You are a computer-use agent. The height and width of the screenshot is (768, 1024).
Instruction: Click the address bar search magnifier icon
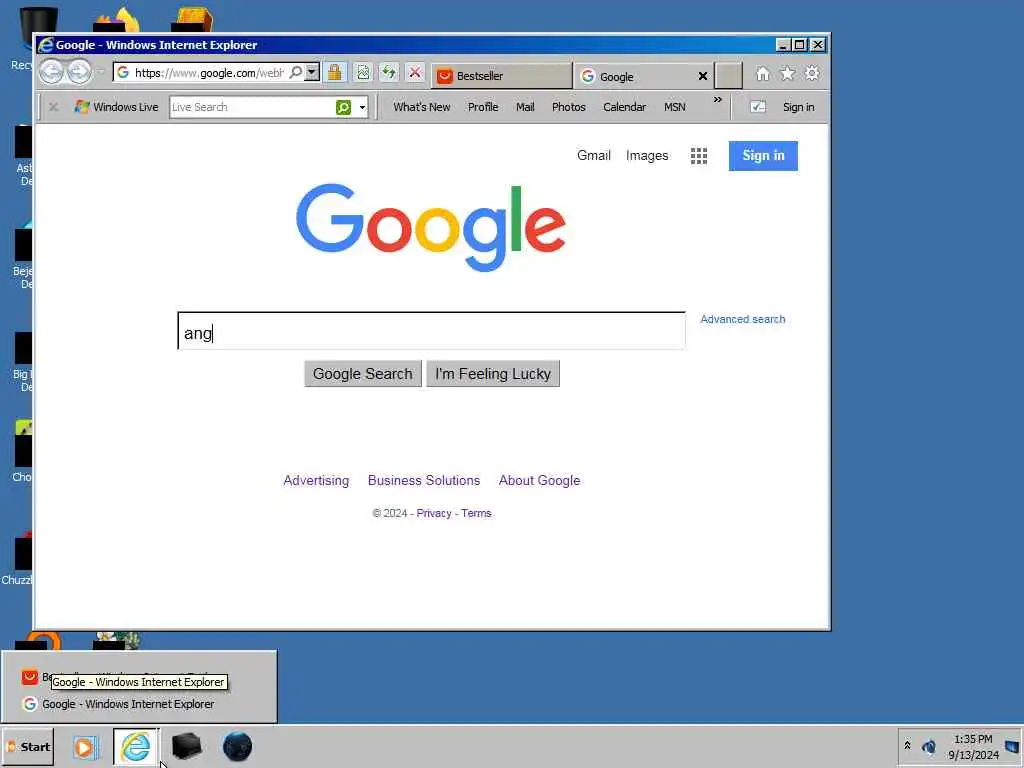tap(296, 72)
